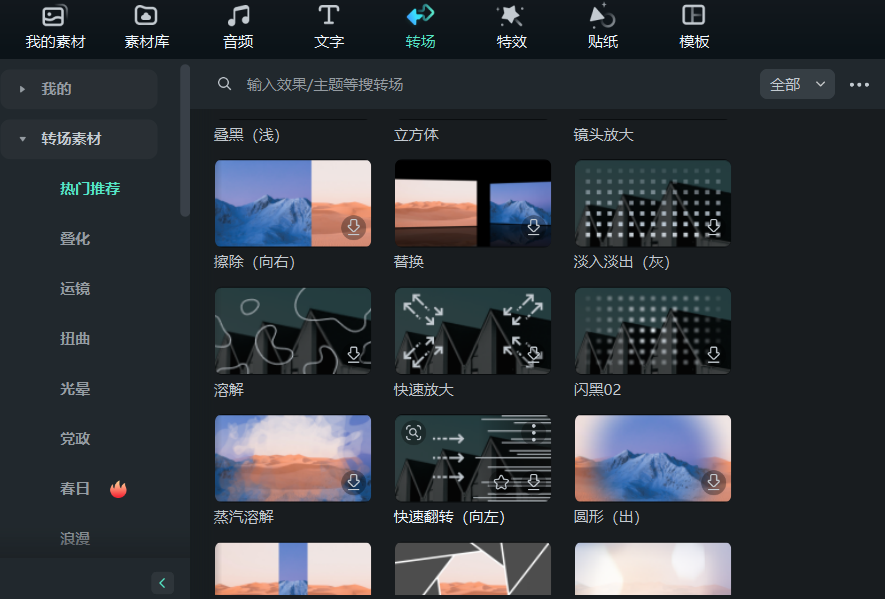Open the 全部 filter dropdown
Image resolution: width=885 pixels, height=599 pixels.
797,85
